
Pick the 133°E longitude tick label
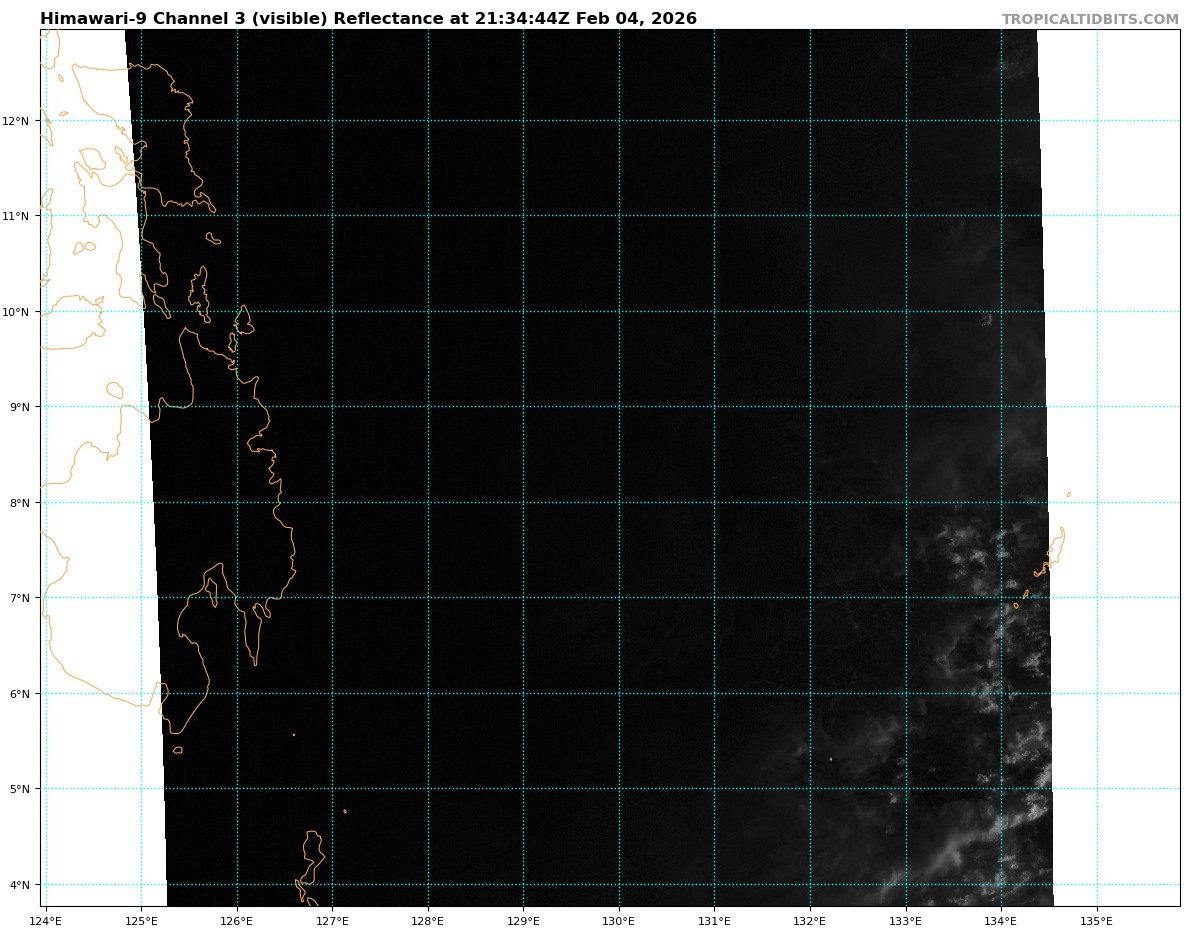[905, 920]
